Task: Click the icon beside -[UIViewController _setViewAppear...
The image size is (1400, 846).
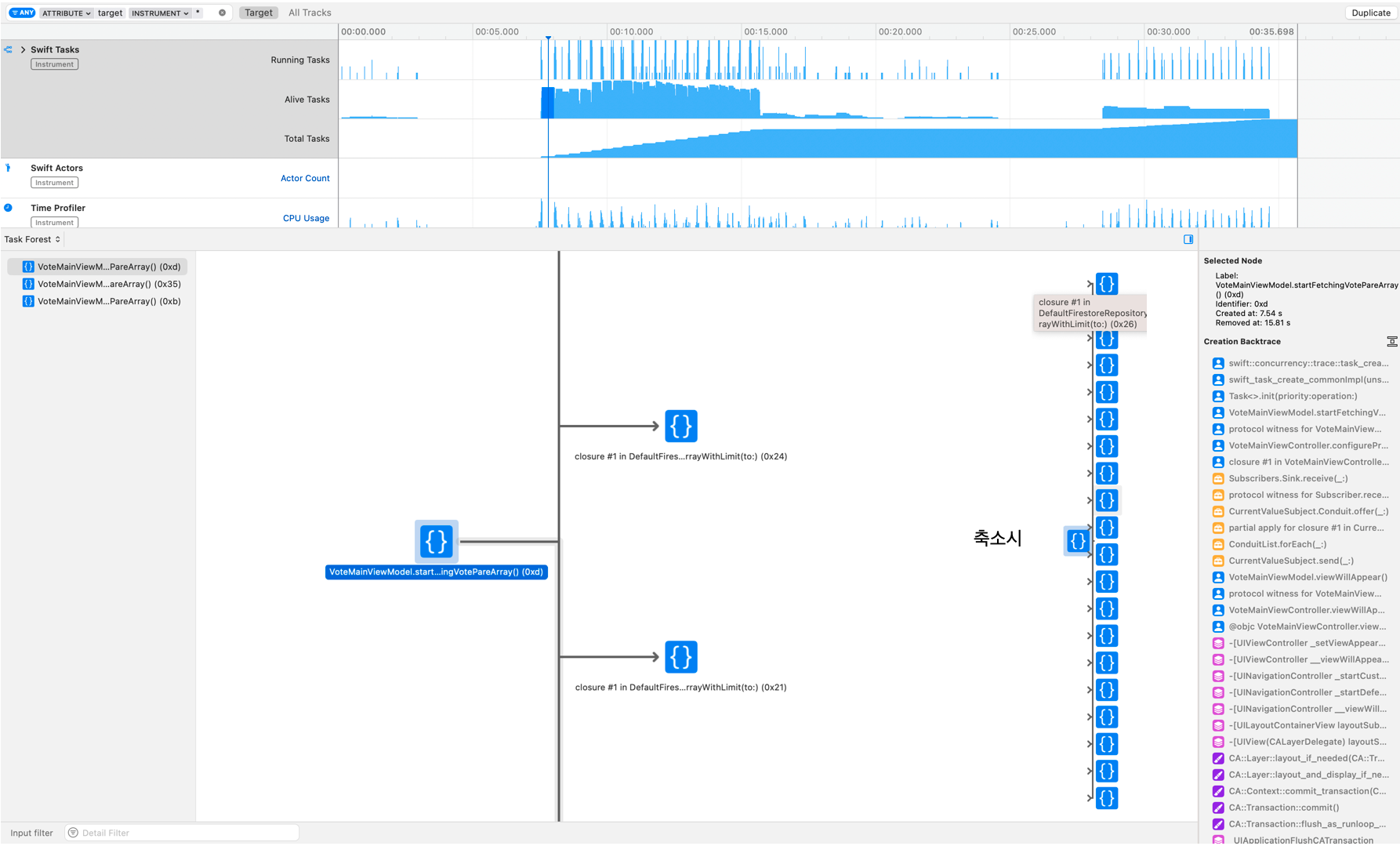Action: point(1218,643)
